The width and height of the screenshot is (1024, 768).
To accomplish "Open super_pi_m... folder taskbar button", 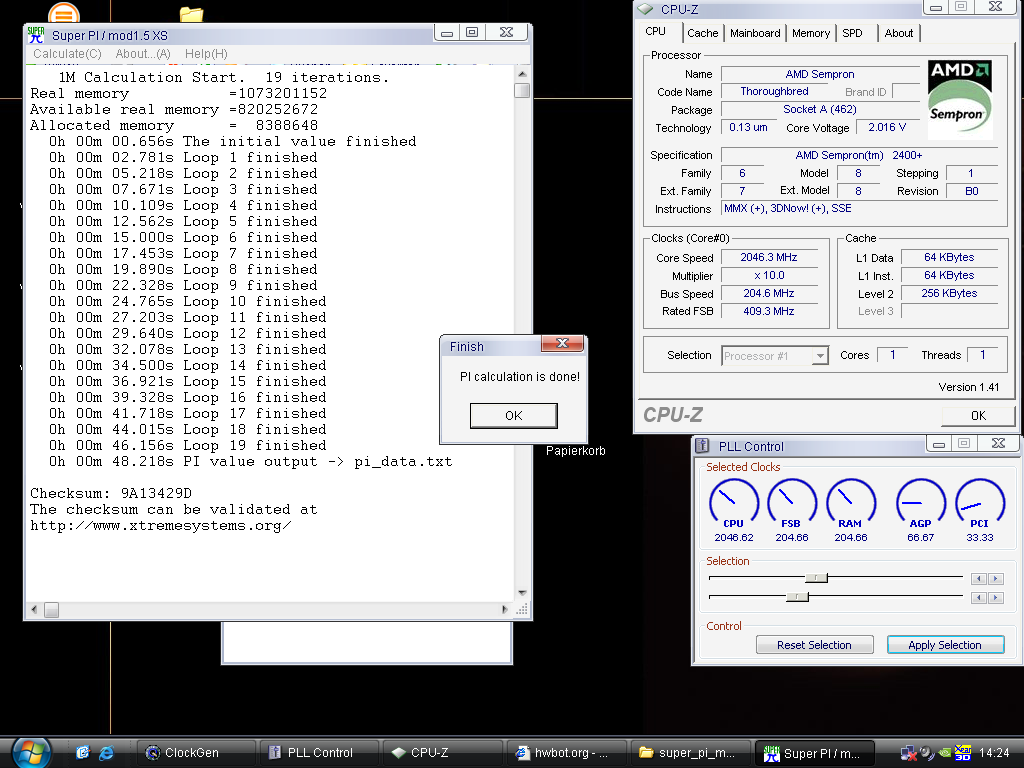I will pos(690,753).
